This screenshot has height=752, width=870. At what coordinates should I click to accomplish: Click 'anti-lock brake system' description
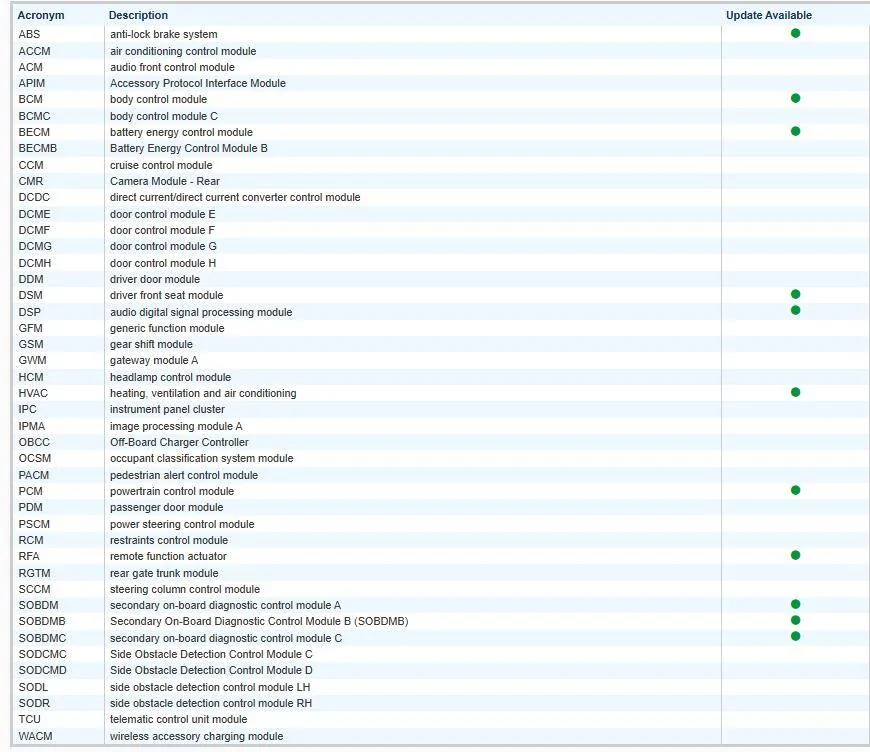point(164,34)
